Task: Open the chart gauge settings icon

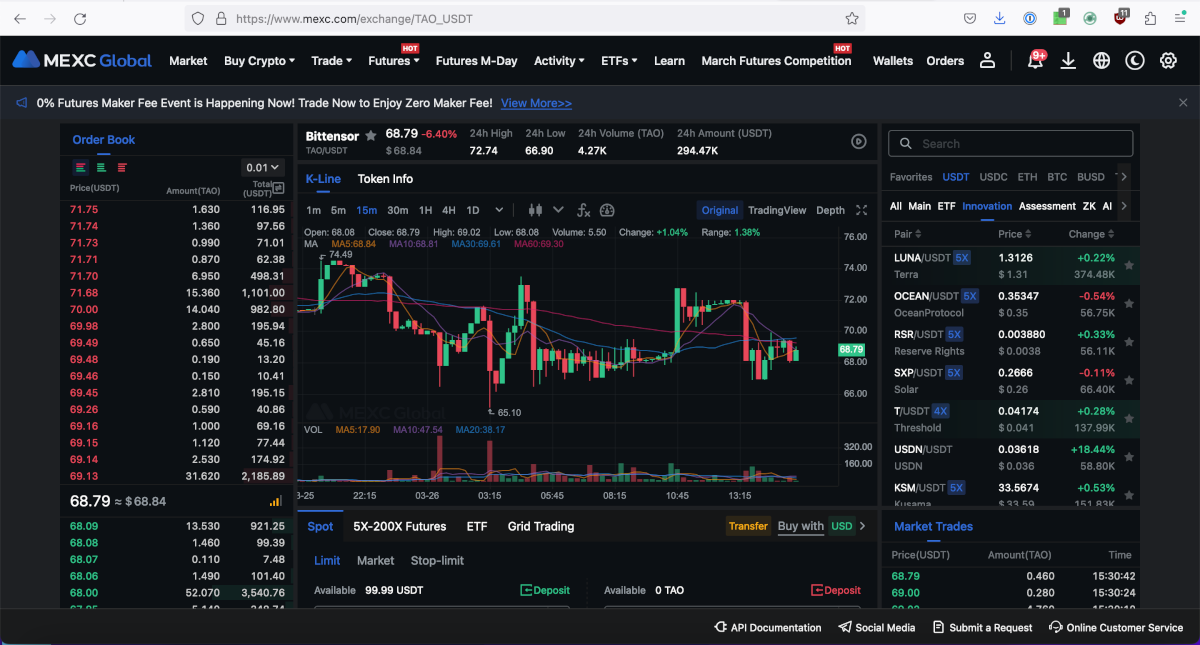Action: 607,210
